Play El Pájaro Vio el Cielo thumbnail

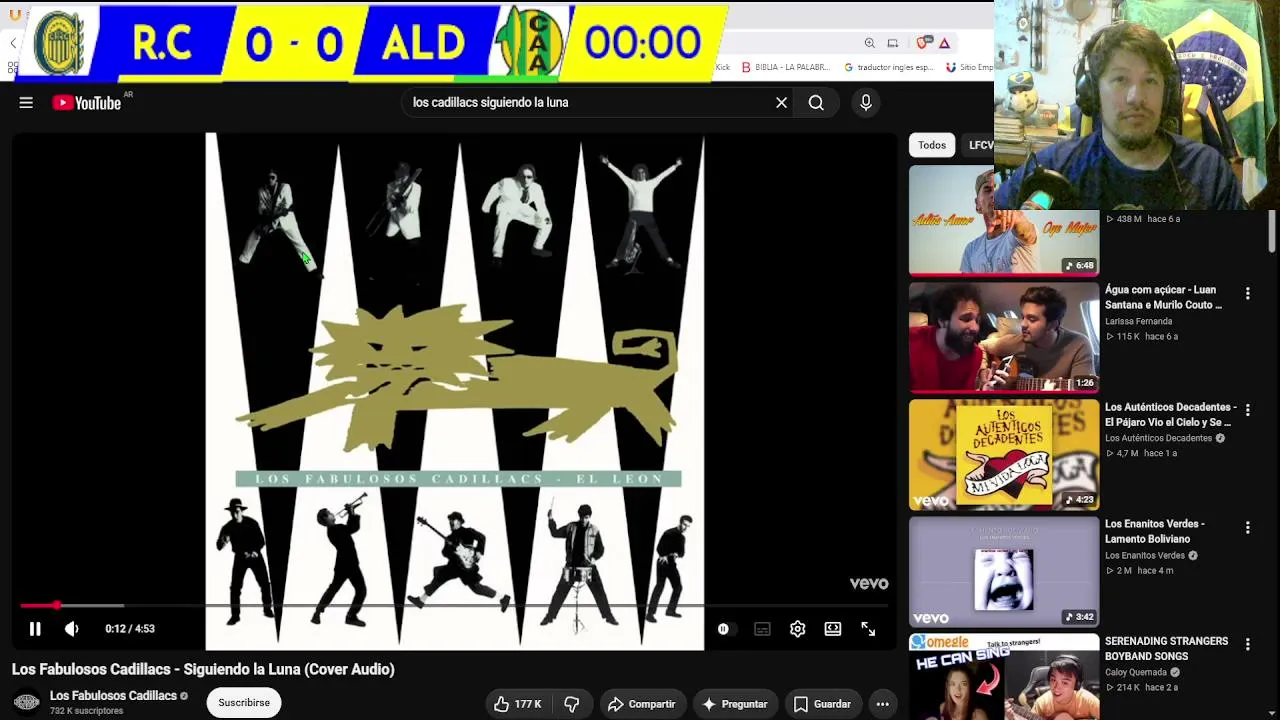click(1004, 454)
